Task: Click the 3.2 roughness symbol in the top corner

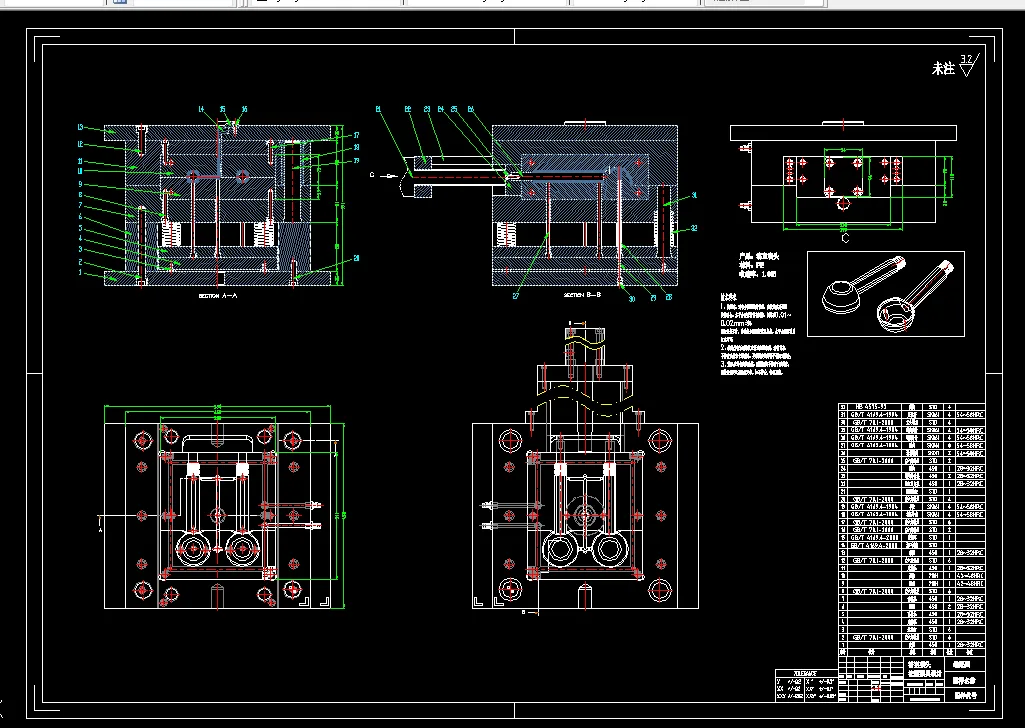Action: click(968, 65)
